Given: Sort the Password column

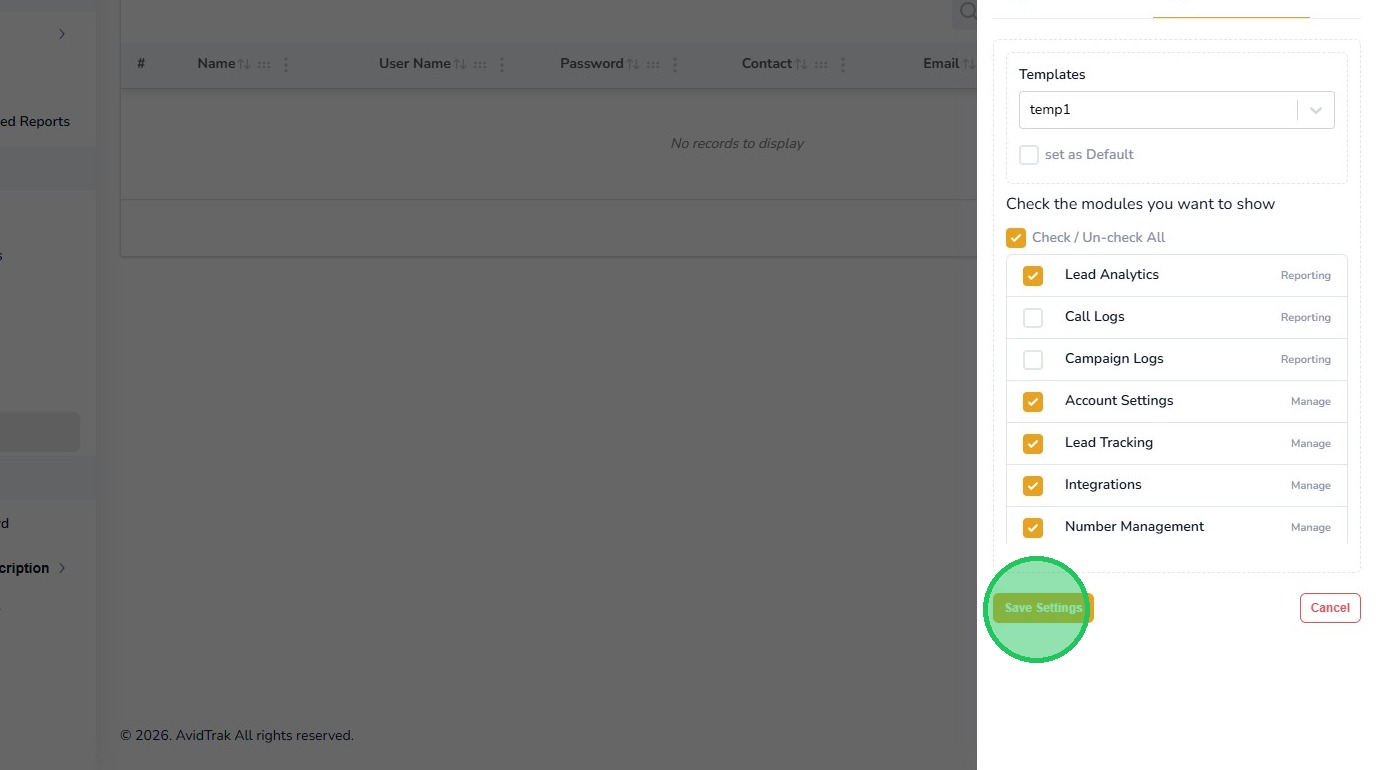Looking at the screenshot, I should tap(633, 64).
